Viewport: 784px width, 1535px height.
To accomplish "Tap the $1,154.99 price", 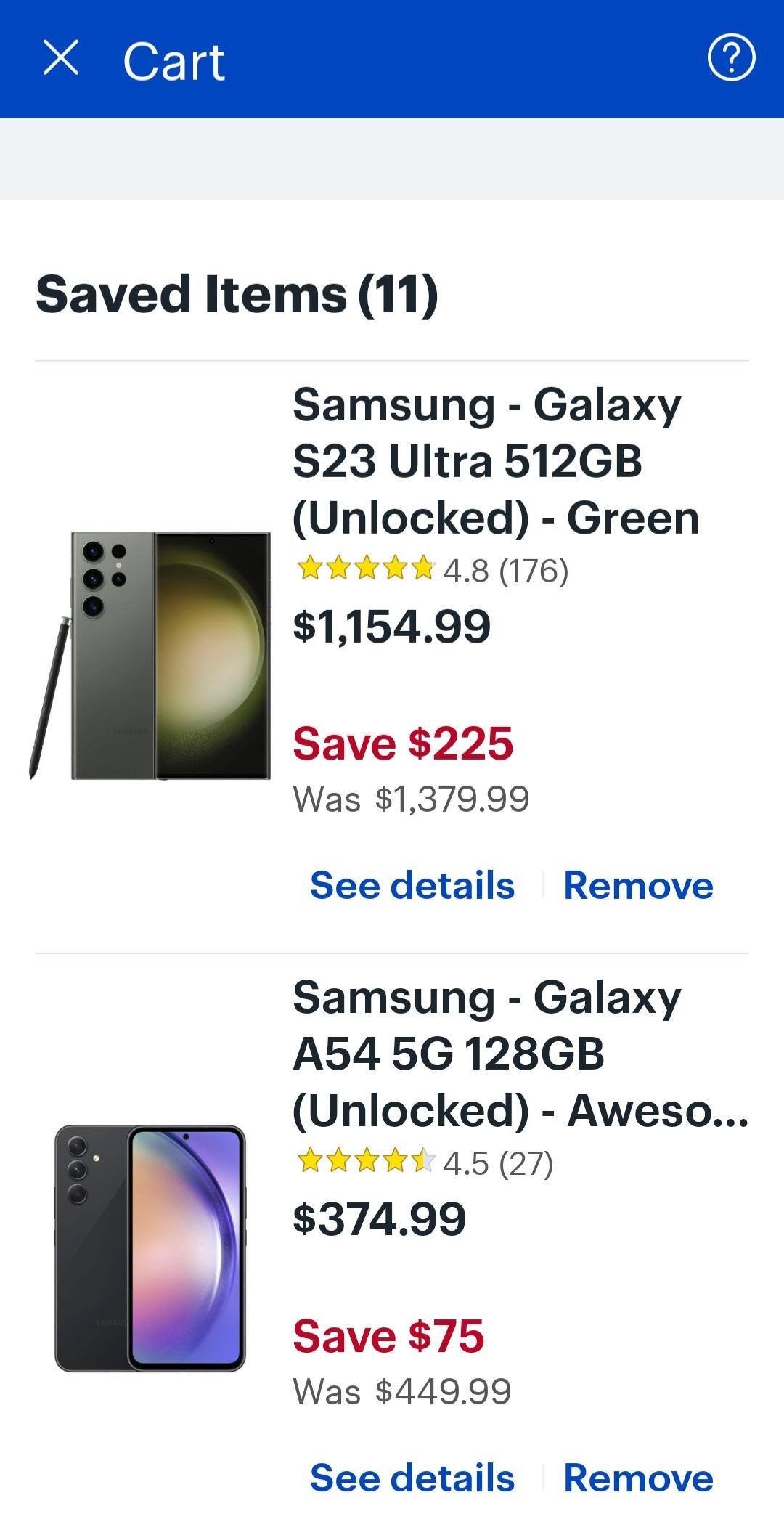I will [x=392, y=627].
